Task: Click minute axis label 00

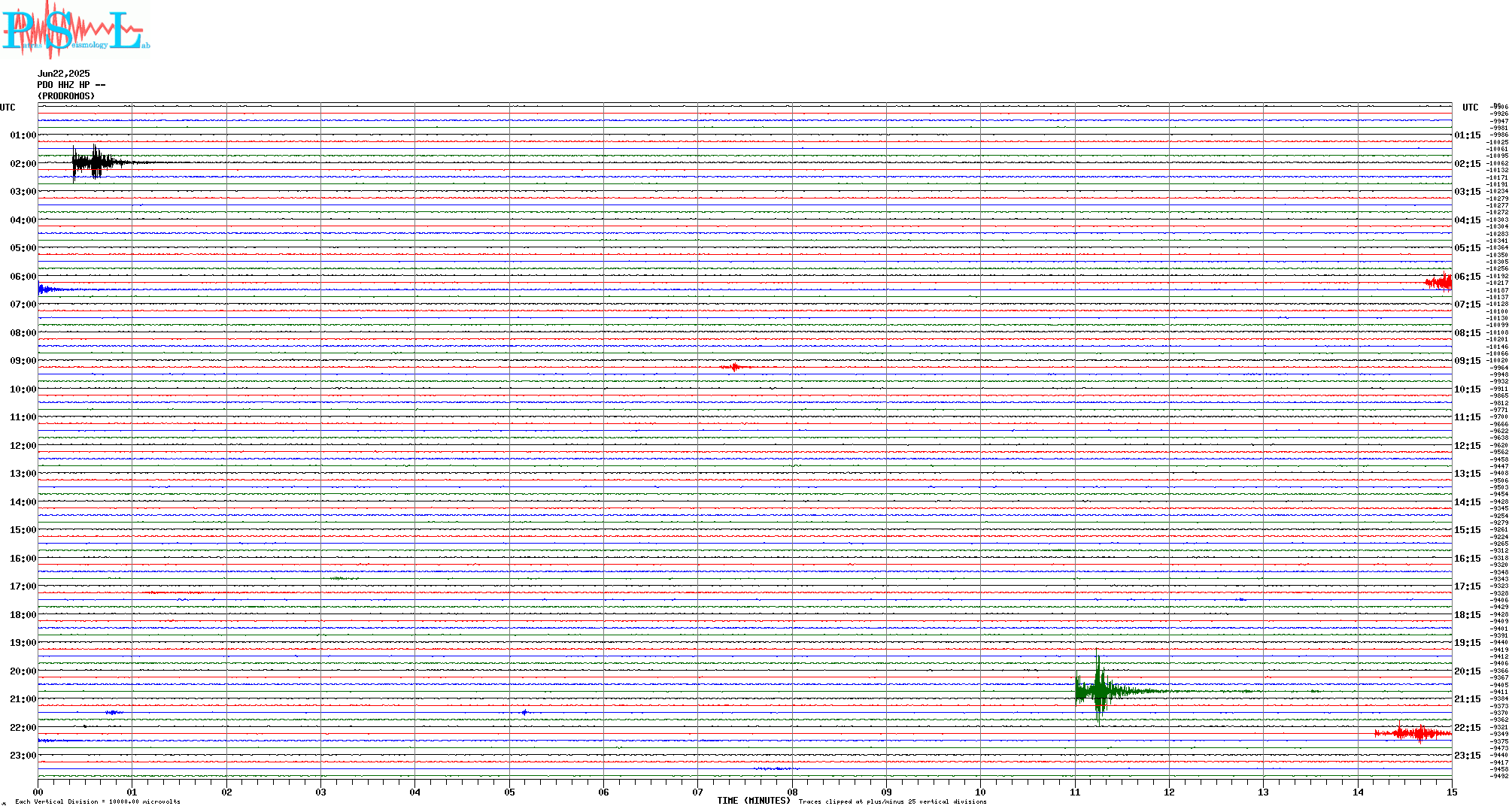Action: tap(38, 792)
